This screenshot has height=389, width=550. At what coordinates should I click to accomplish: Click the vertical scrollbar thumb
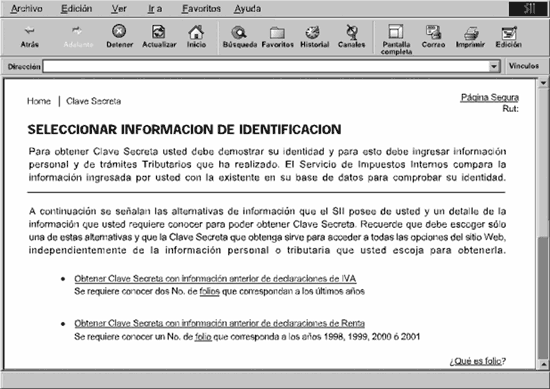click(543, 298)
